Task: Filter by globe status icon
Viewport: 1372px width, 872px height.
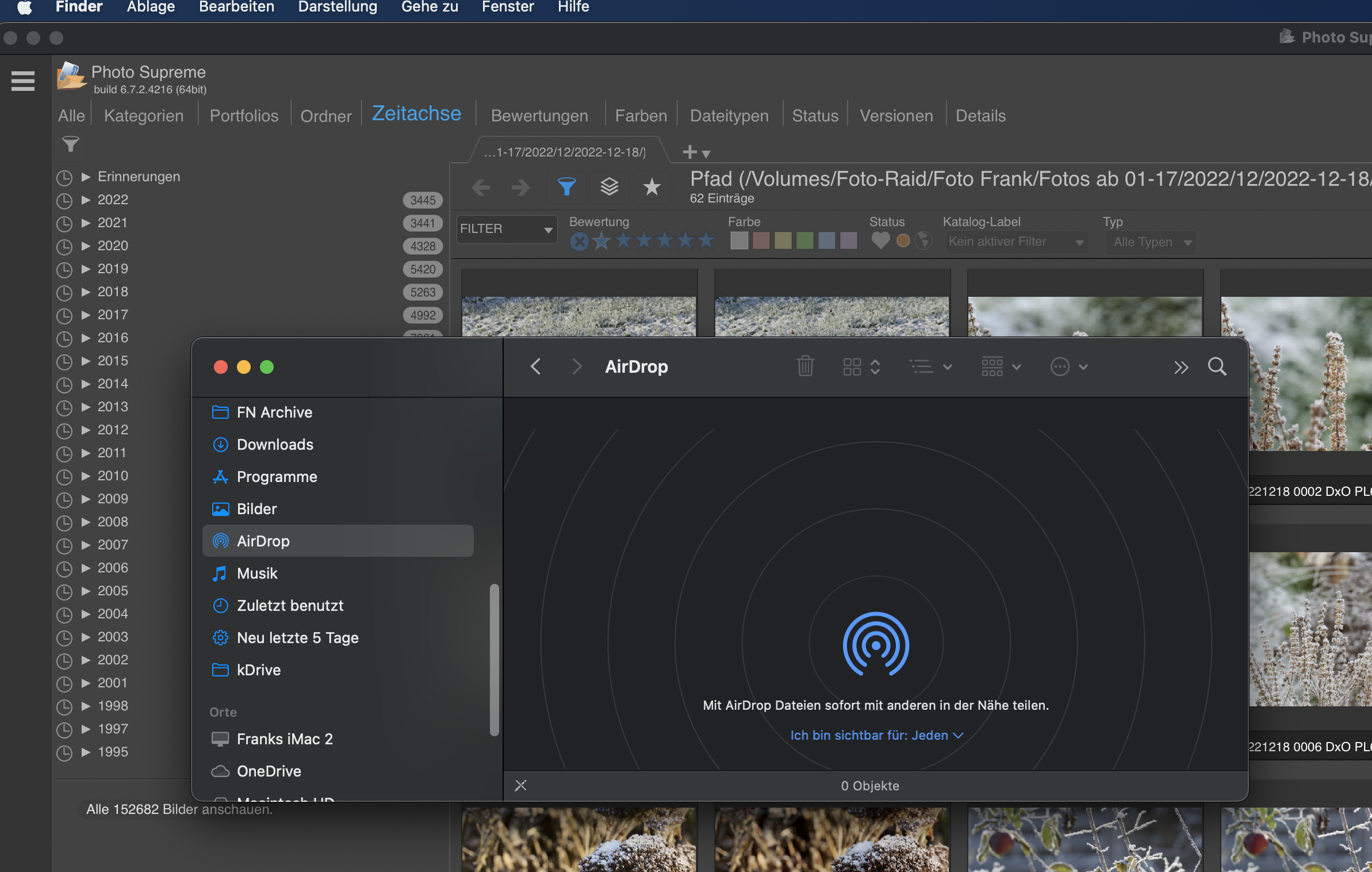Action: (x=923, y=240)
